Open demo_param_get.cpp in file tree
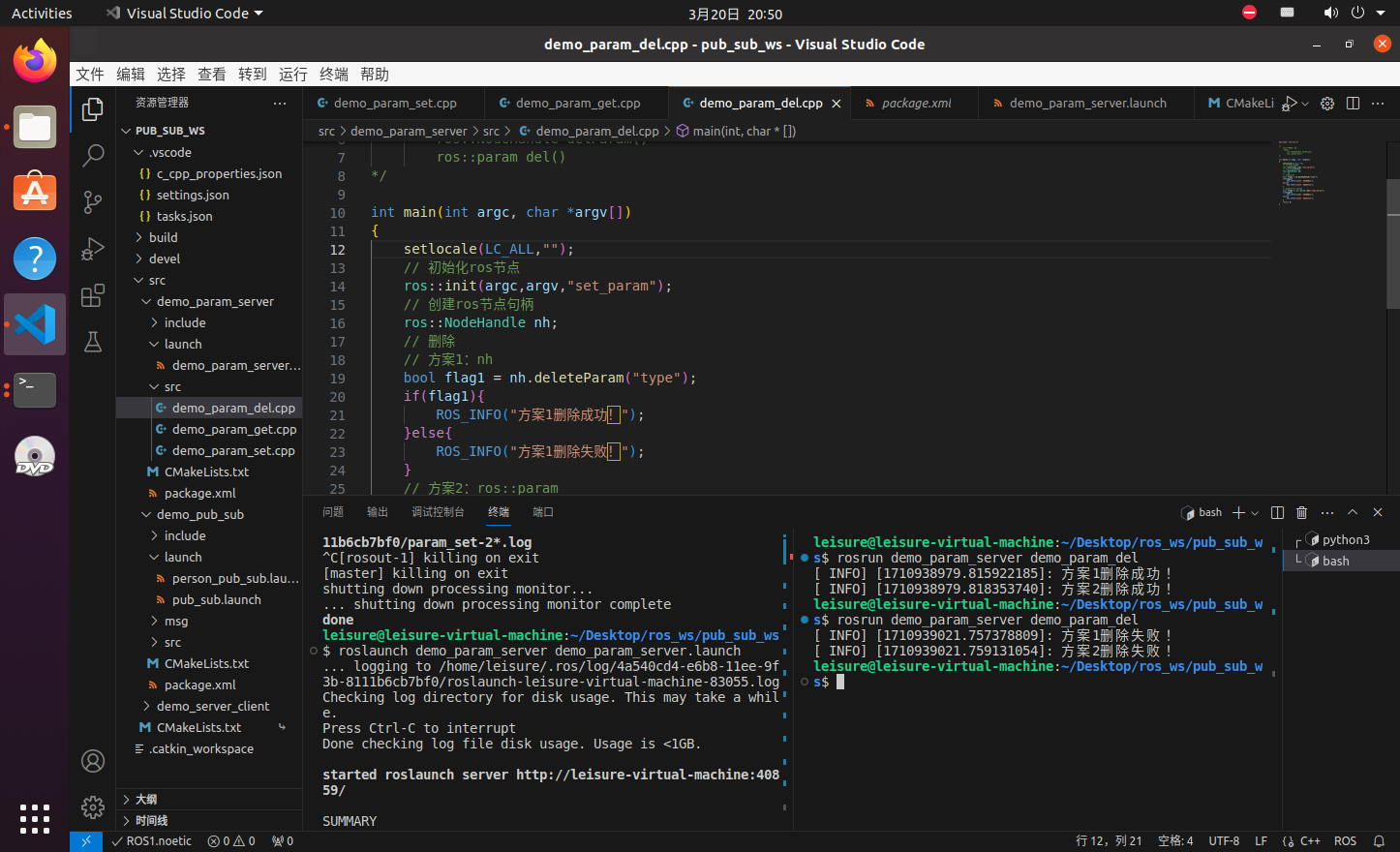The height and width of the screenshot is (852, 1400). tap(209, 429)
